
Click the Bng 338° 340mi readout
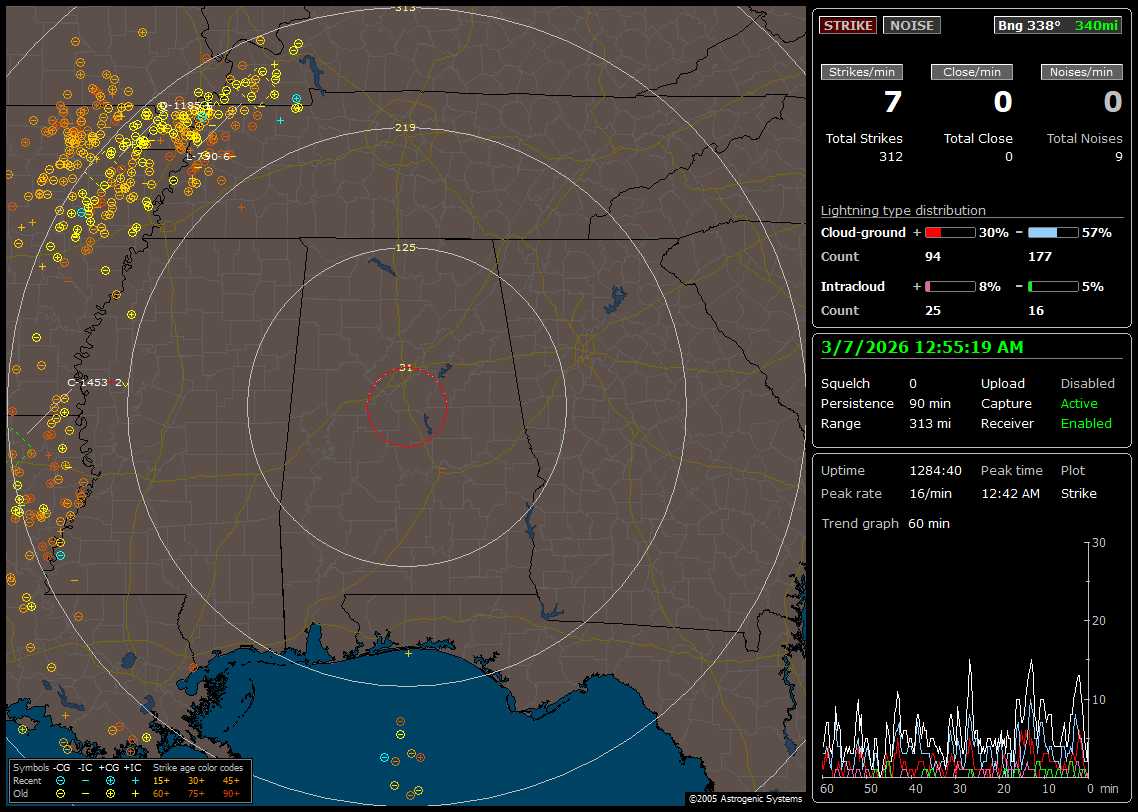[1058, 25]
